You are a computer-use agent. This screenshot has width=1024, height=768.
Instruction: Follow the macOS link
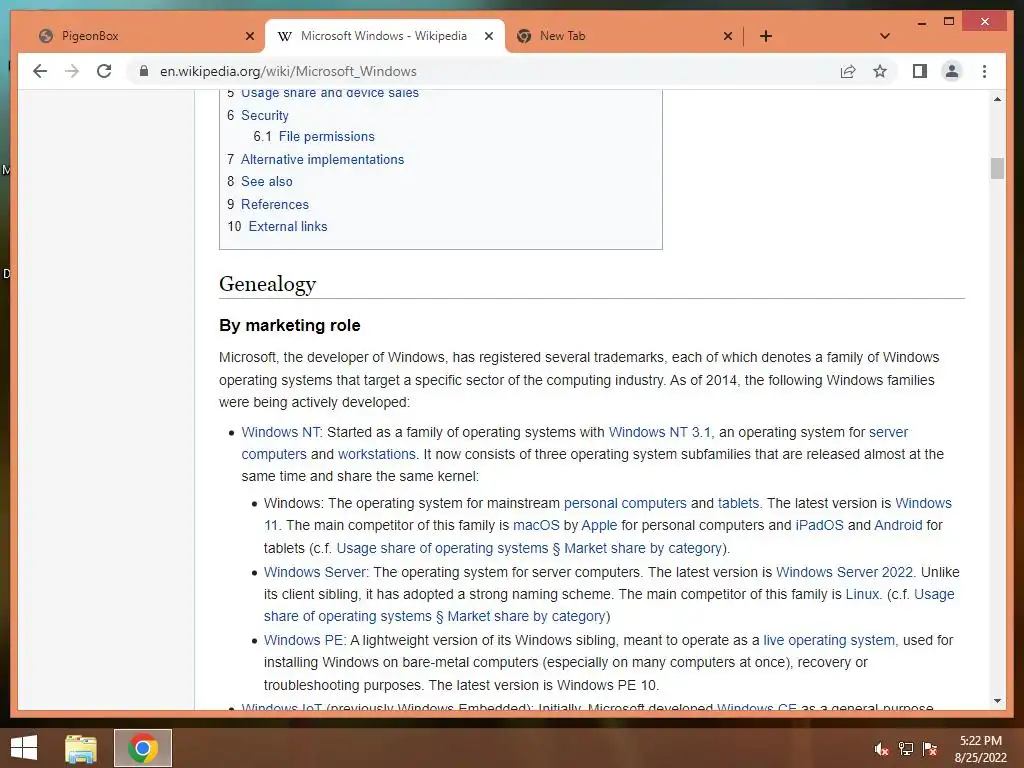click(x=536, y=526)
